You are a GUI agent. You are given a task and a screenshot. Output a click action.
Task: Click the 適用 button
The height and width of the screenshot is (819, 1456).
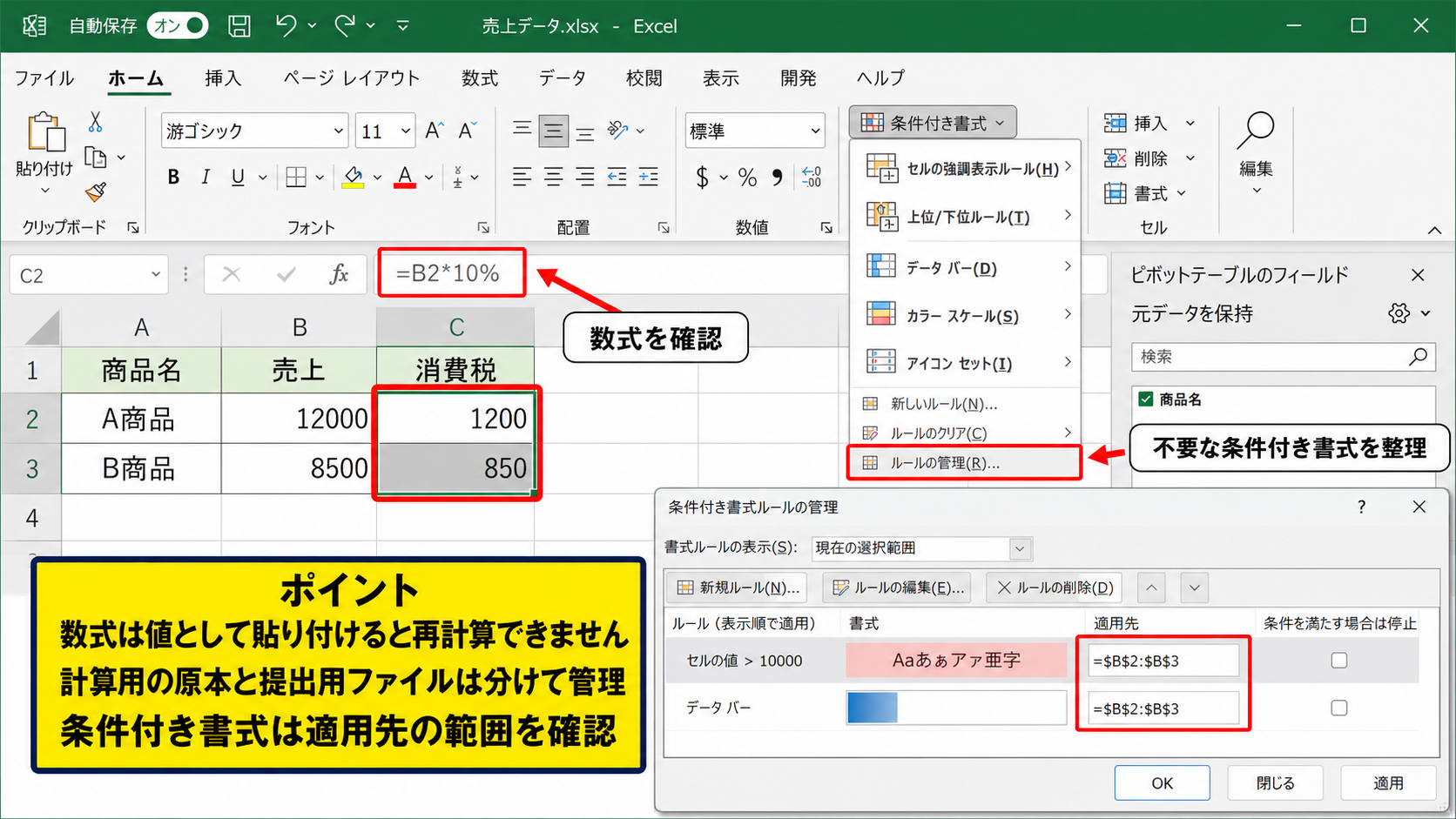pyautogui.click(x=1388, y=783)
